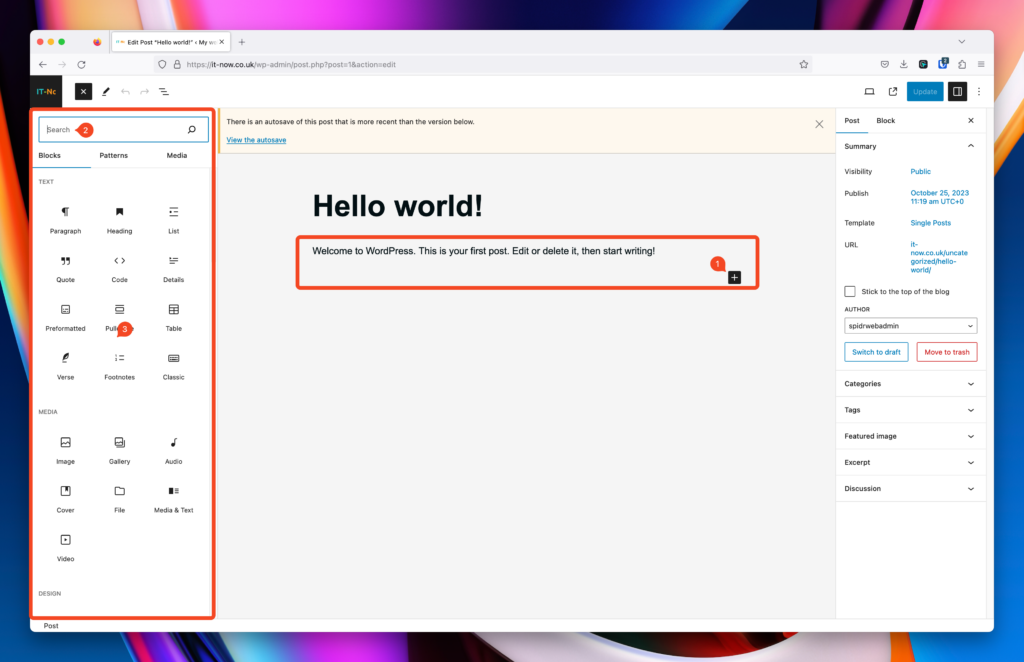1024x662 pixels.
Task: Open the Document Overview list view
Action: pyautogui.click(x=164, y=91)
